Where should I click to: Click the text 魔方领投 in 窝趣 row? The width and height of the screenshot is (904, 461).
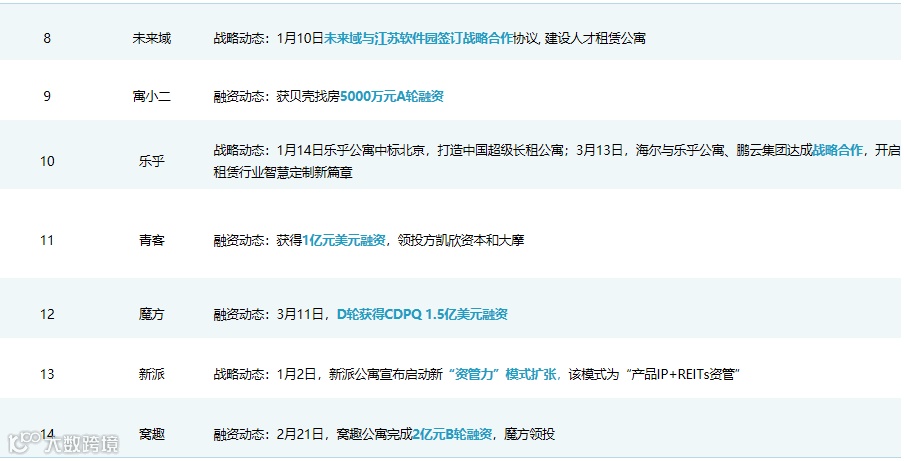529,434
